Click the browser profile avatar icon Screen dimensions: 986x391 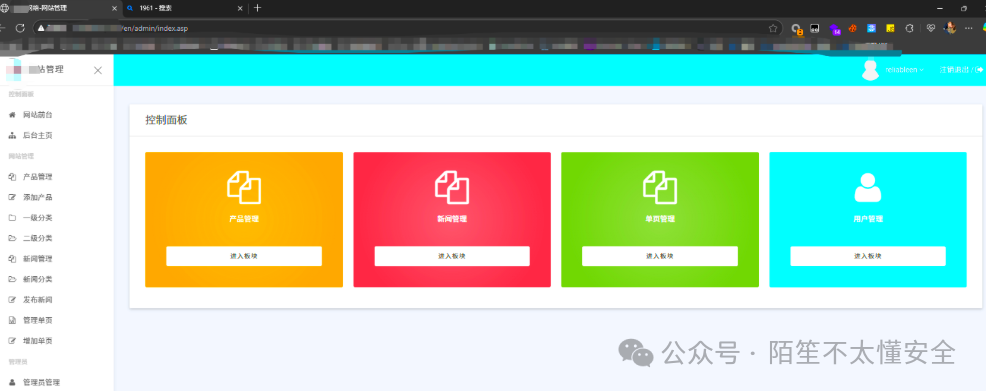pyautogui.click(x=951, y=28)
